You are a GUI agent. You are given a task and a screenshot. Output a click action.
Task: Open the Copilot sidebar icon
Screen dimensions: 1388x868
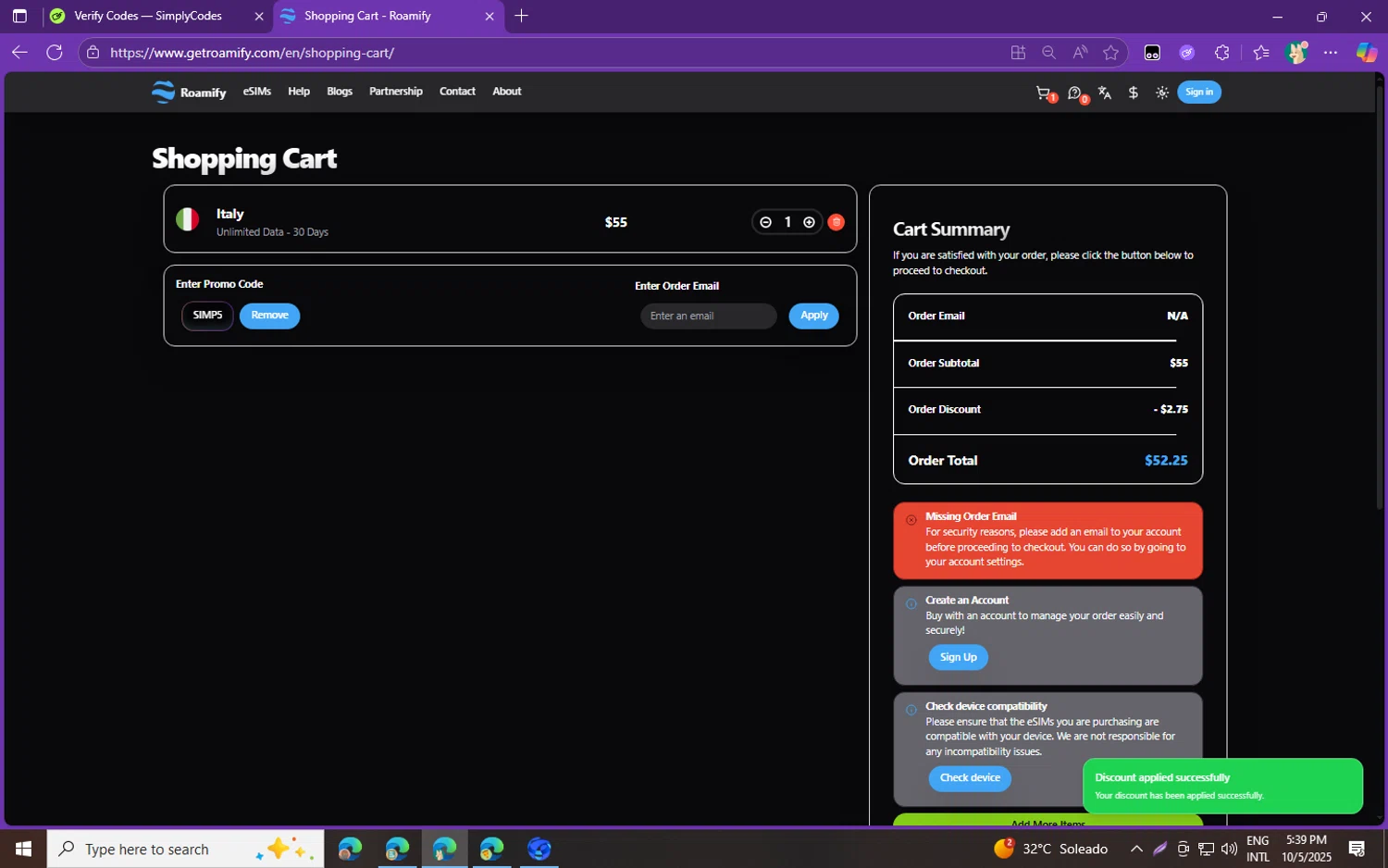[1367, 53]
